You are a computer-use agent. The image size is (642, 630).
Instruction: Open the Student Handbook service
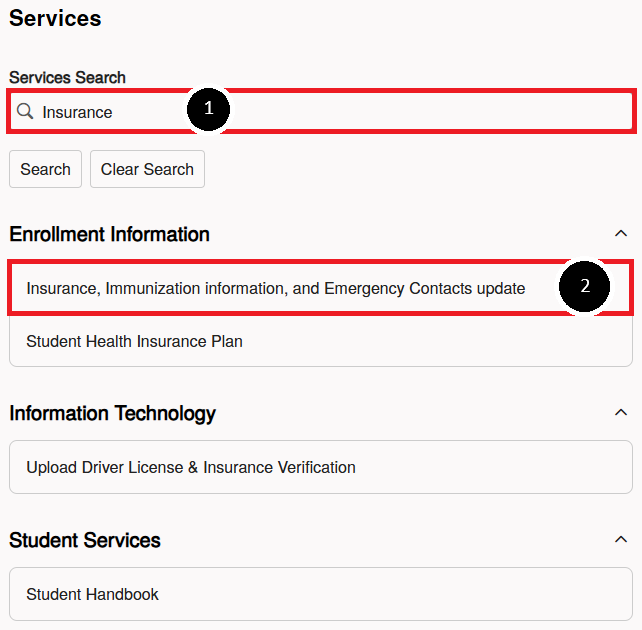click(321, 594)
